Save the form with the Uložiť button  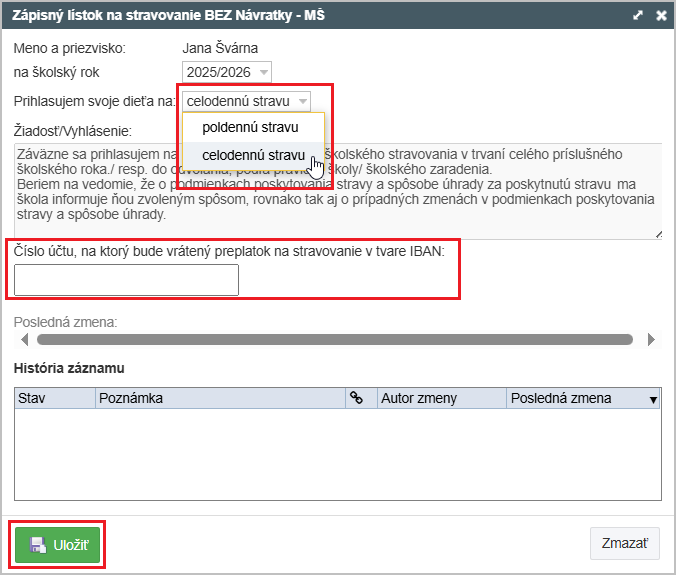[x=58, y=545]
